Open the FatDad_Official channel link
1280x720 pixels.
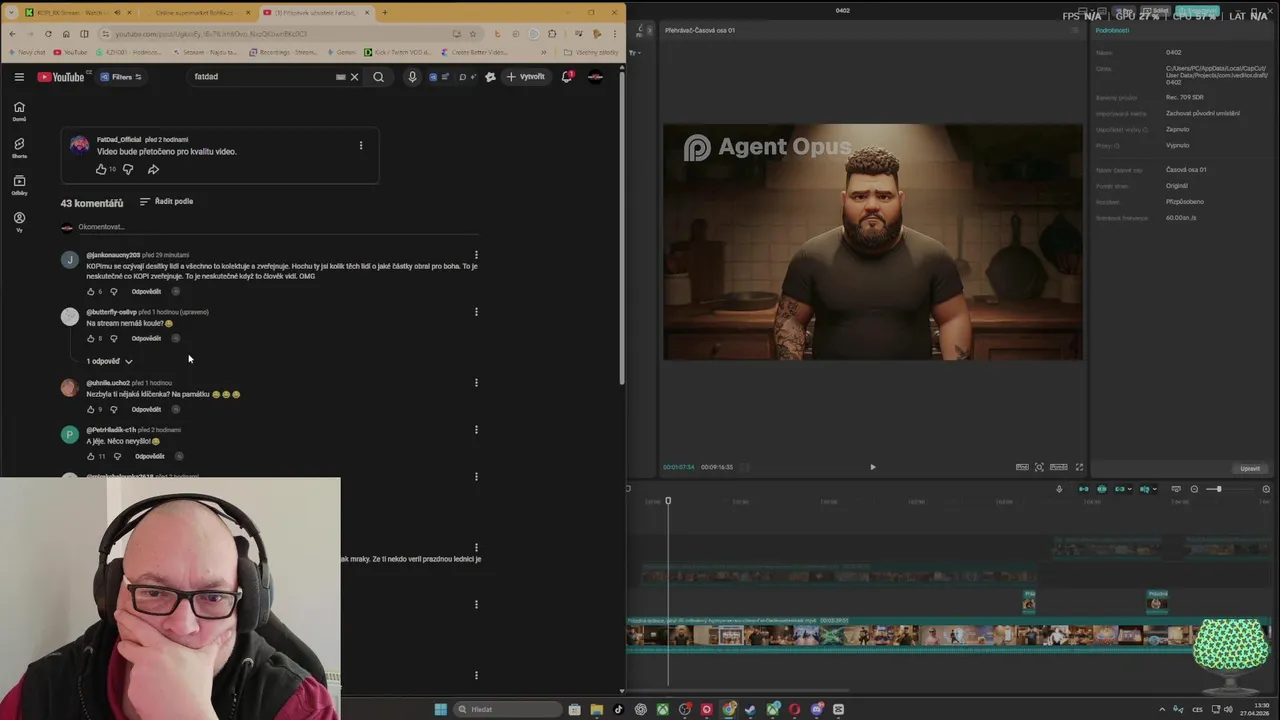[119, 139]
